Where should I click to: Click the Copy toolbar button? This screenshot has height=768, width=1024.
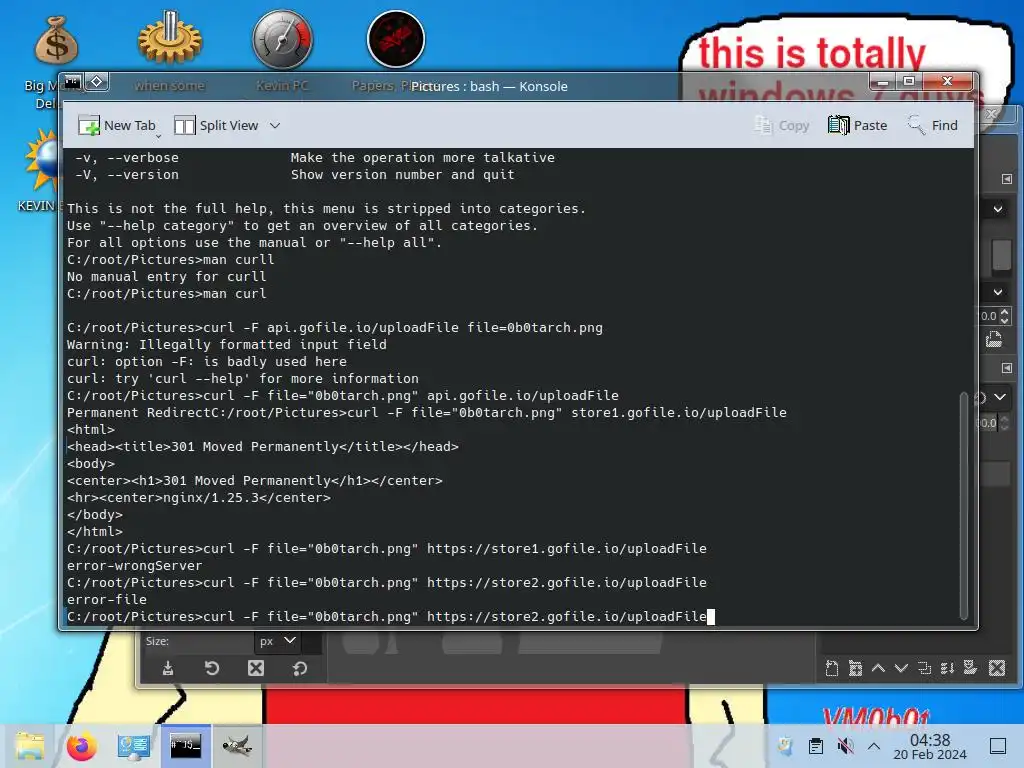782,125
